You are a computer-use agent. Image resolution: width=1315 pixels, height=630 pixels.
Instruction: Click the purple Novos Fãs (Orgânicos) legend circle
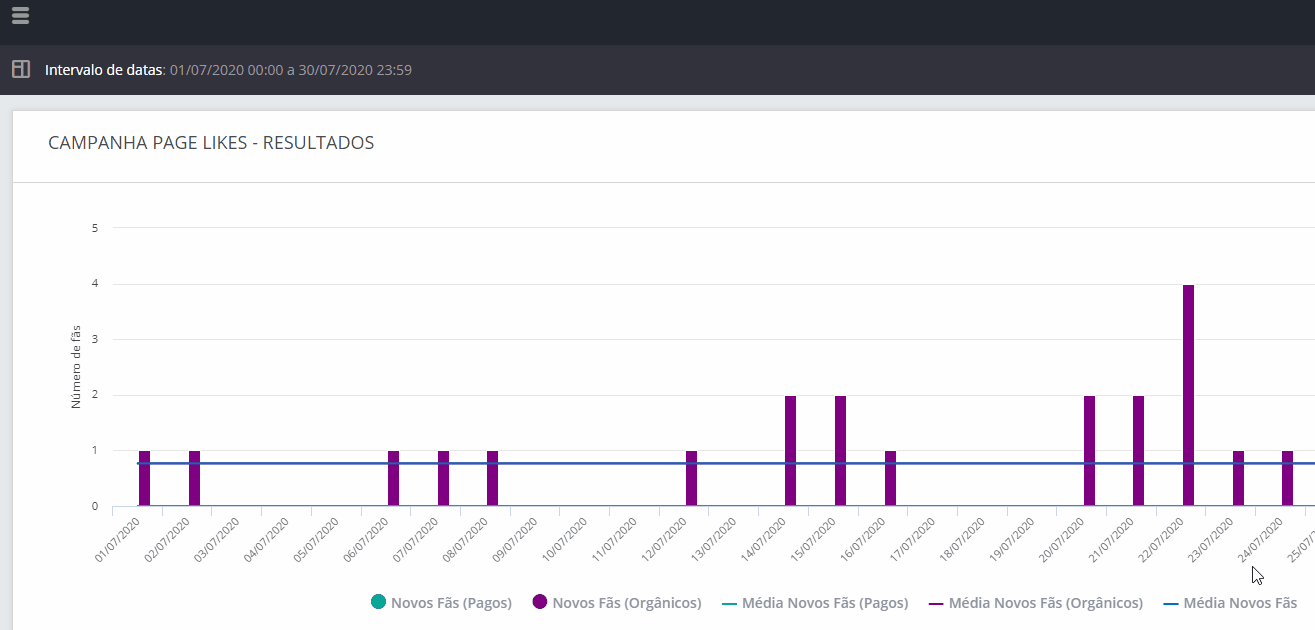point(540,603)
